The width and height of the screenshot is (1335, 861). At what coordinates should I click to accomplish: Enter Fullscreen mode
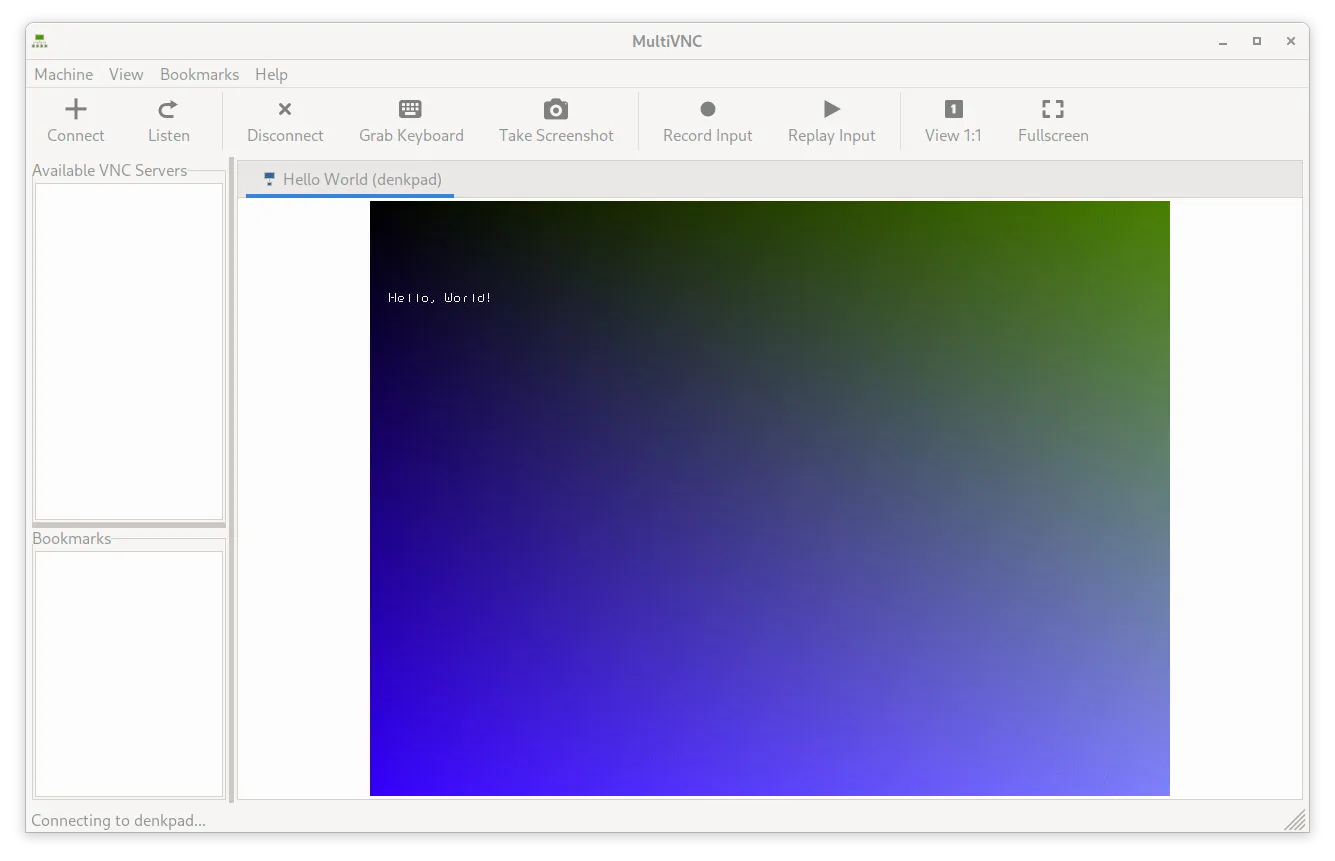1052,120
